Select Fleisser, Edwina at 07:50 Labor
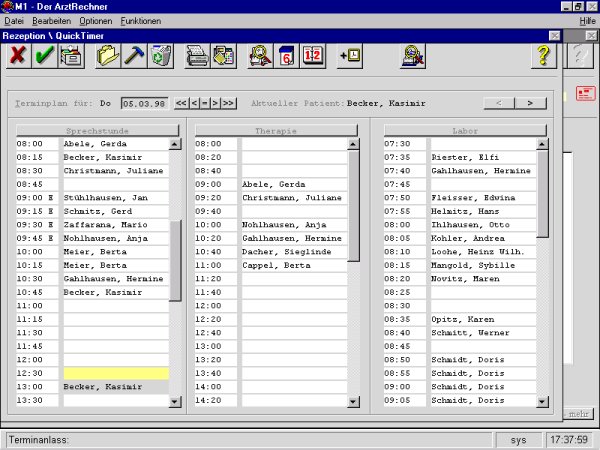 point(483,198)
